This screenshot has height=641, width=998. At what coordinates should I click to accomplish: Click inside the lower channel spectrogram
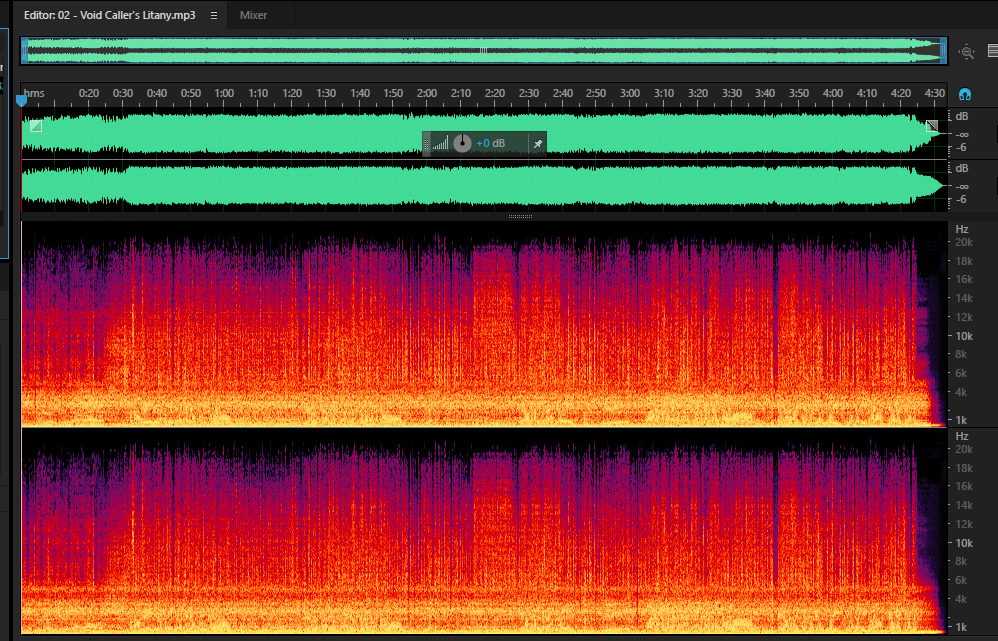click(484, 532)
